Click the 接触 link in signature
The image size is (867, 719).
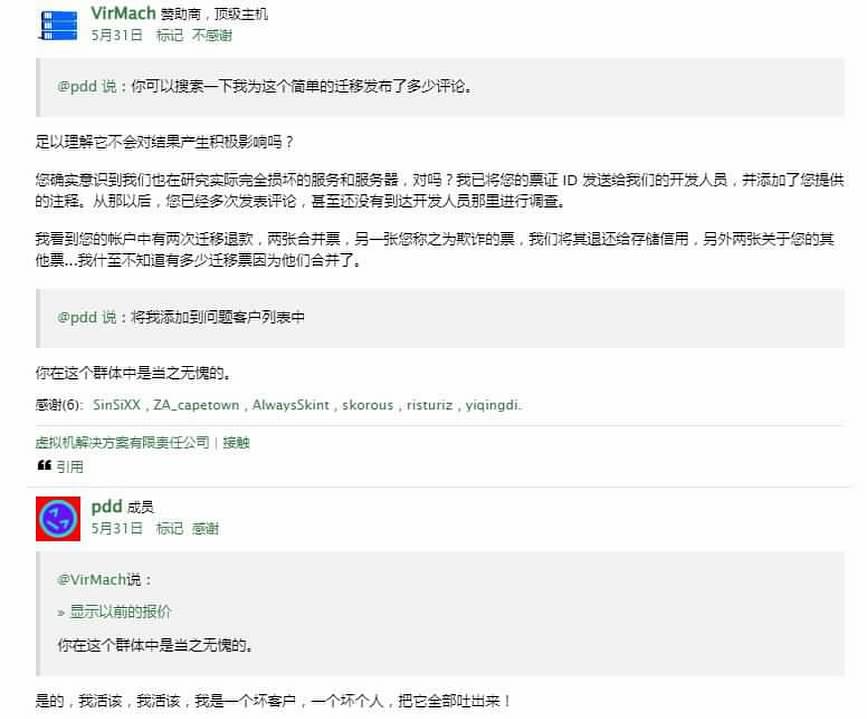(x=236, y=442)
